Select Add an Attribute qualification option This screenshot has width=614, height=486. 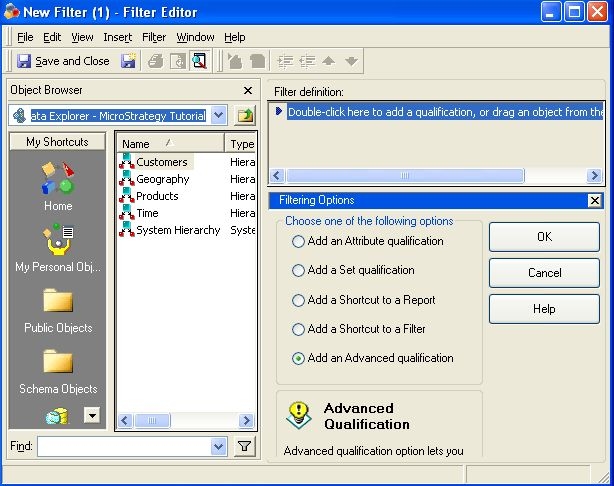tap(298, 241)
